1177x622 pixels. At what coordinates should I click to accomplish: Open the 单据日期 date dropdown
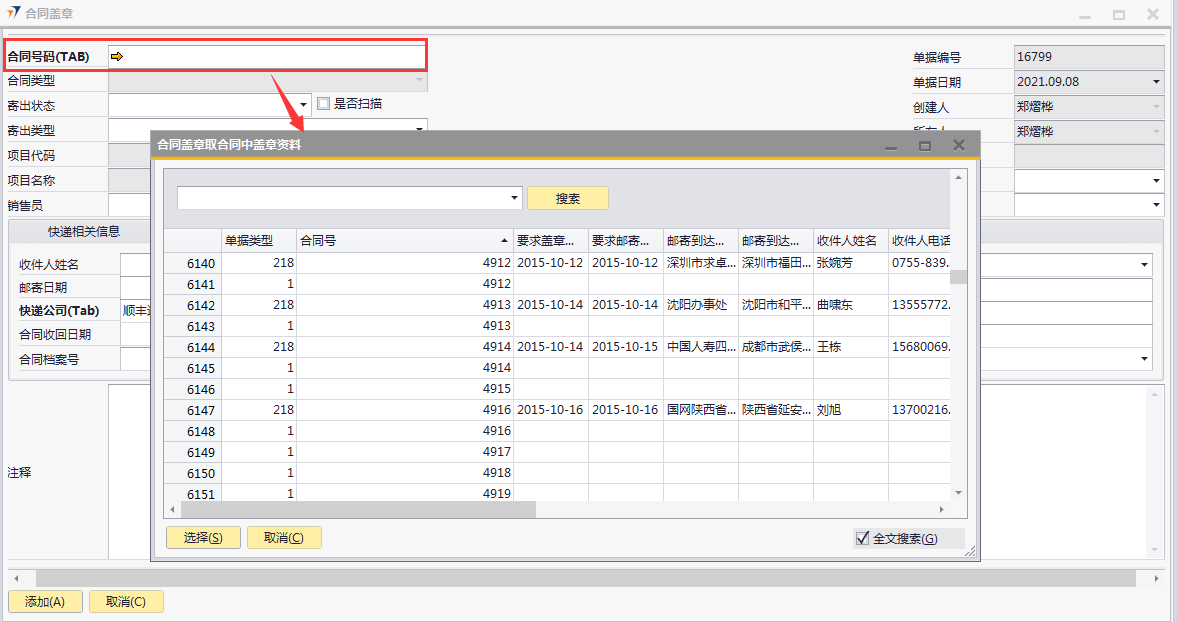[x=1157, y=82]
